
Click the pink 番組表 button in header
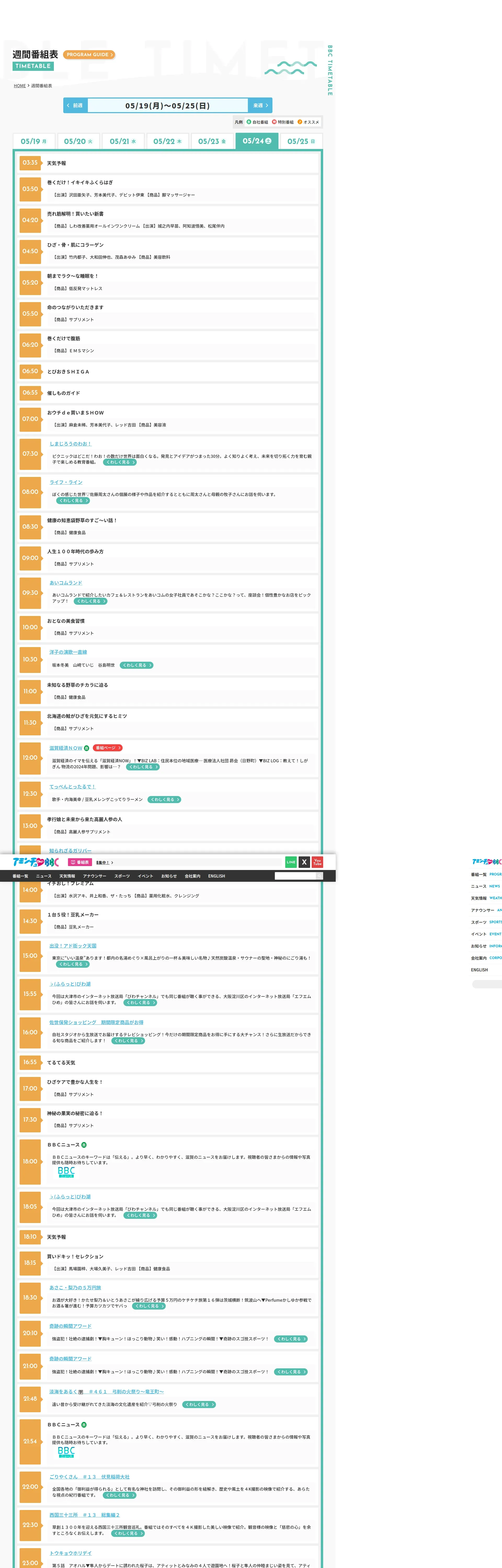80,862
